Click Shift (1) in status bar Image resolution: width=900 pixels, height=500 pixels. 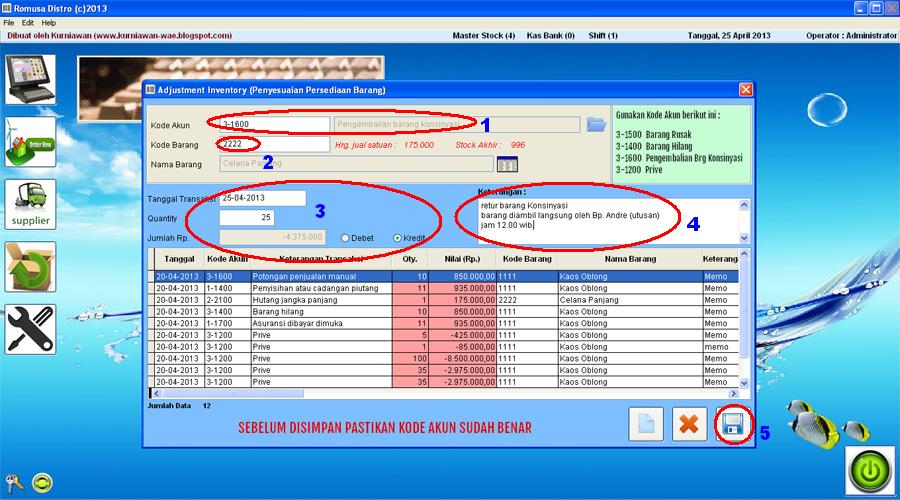coord(603,36)
